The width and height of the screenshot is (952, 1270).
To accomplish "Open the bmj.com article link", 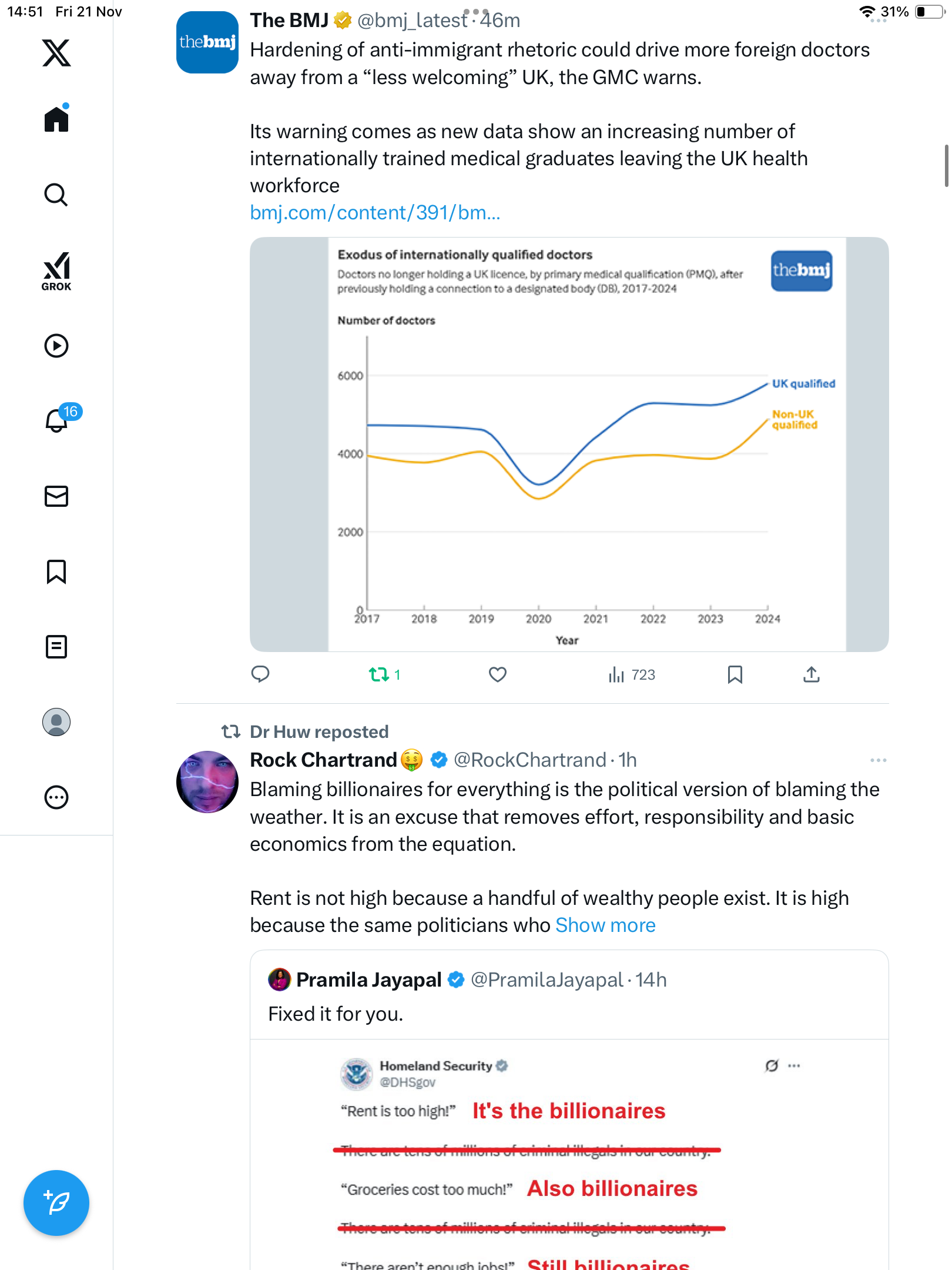I will (375, 213).
